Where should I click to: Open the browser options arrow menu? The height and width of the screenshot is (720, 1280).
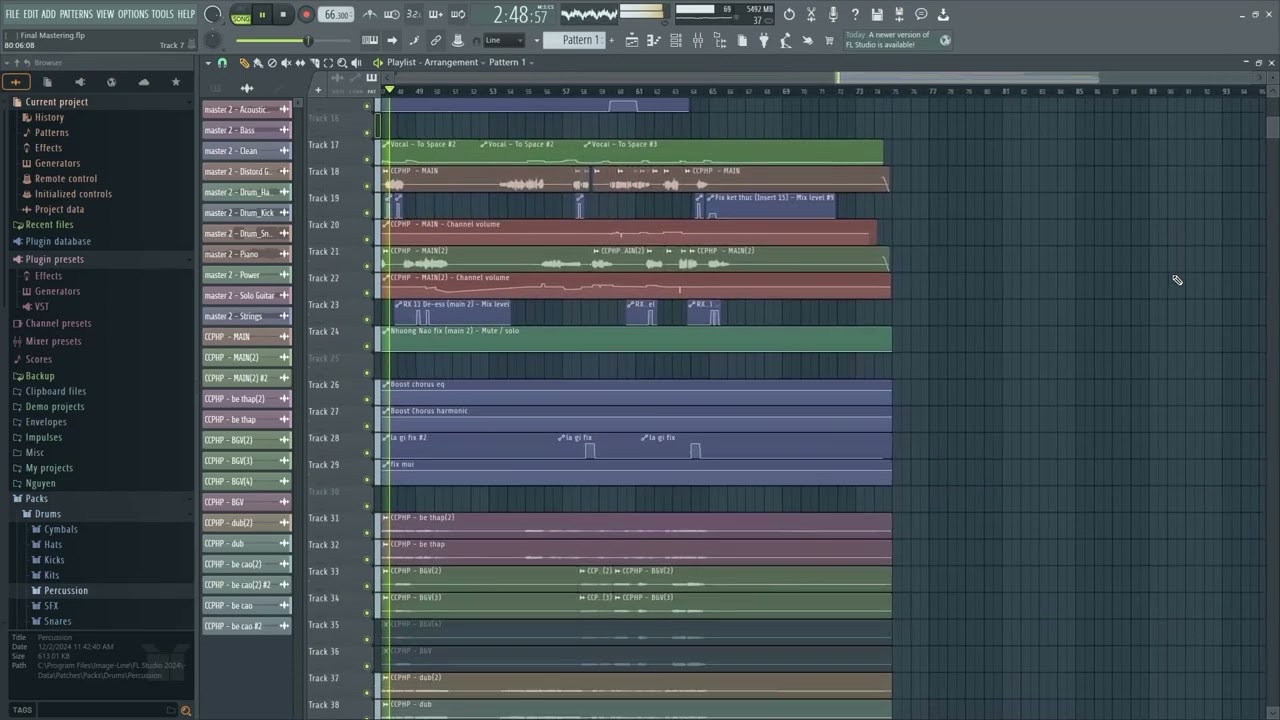point(9,62)
